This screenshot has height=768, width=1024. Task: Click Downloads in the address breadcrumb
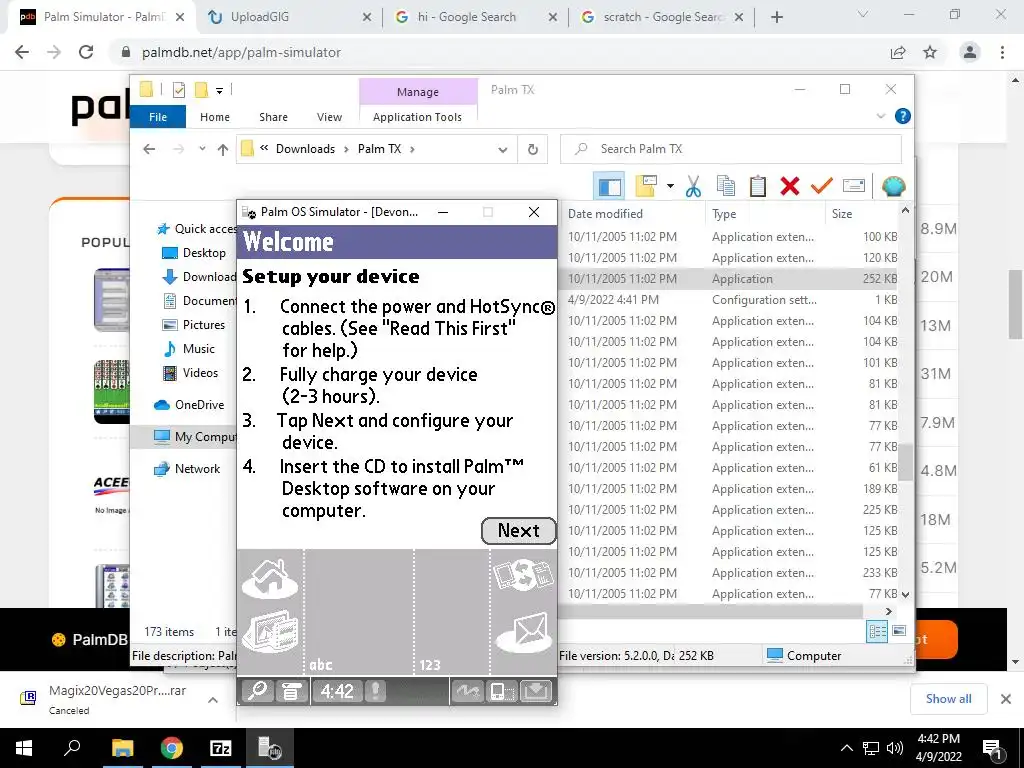click(x=305, y=149)
